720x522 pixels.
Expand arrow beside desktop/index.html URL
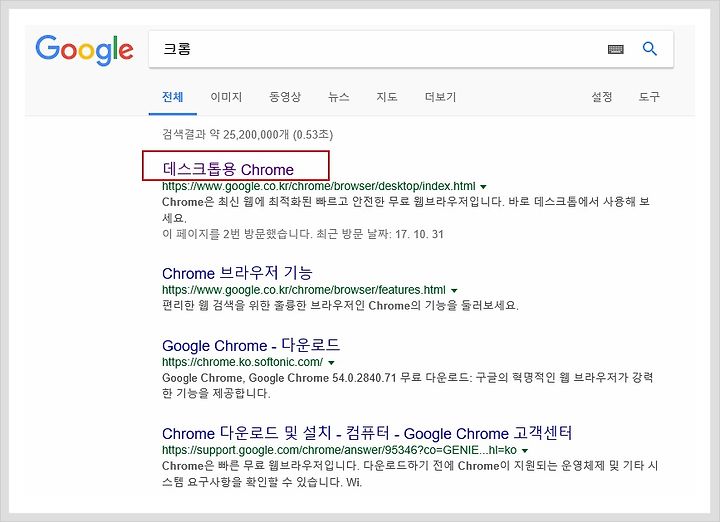click(x=483, y=187)
